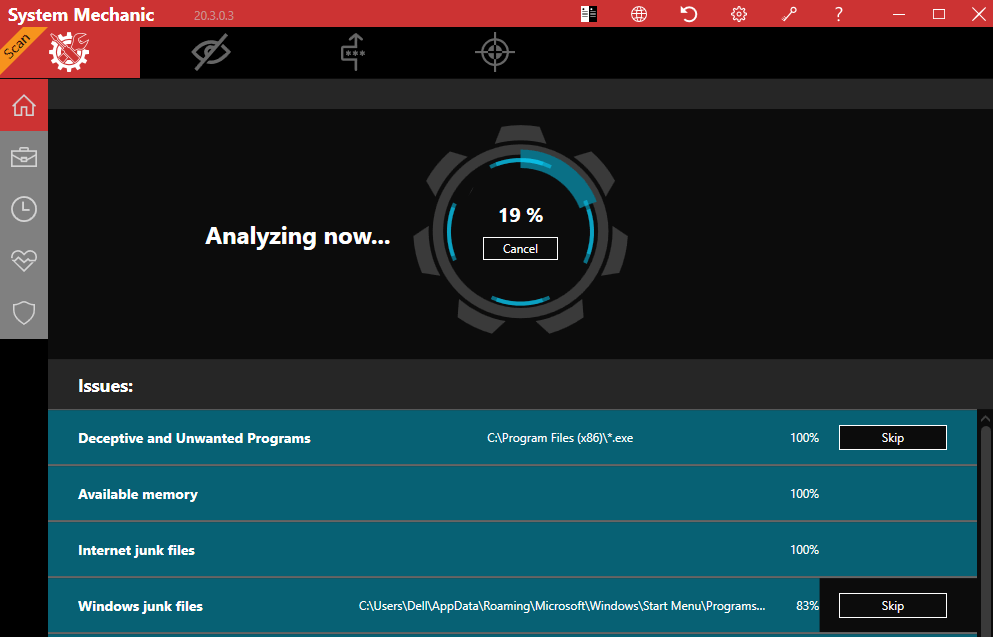Select the Available memory issue row
Image resolution: width=993 pixels, height=637 pixels.
400,494
